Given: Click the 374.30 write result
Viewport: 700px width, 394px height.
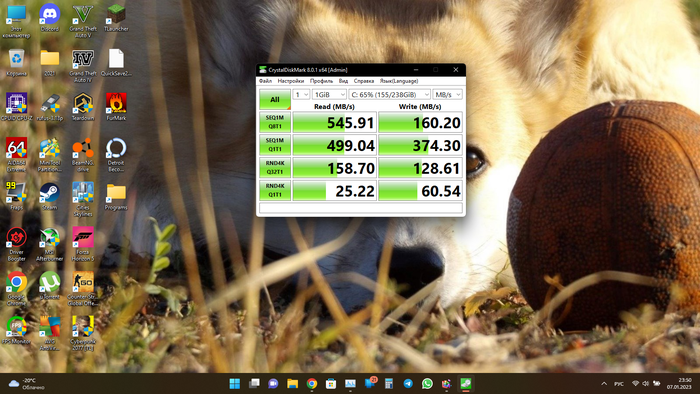Looking at the screenshot, I should pos(420,145).
